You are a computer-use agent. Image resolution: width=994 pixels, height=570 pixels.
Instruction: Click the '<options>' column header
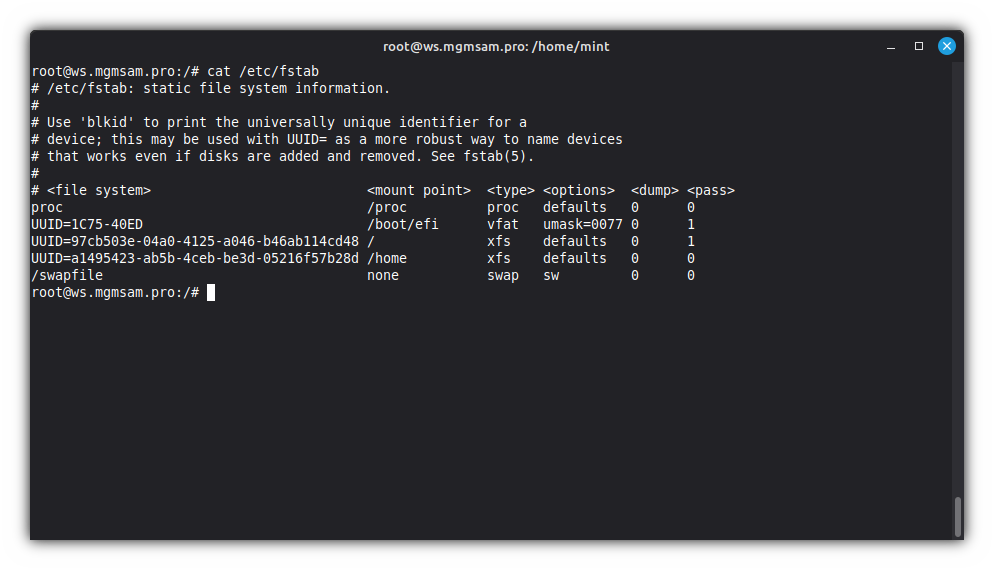pos(578,190)
